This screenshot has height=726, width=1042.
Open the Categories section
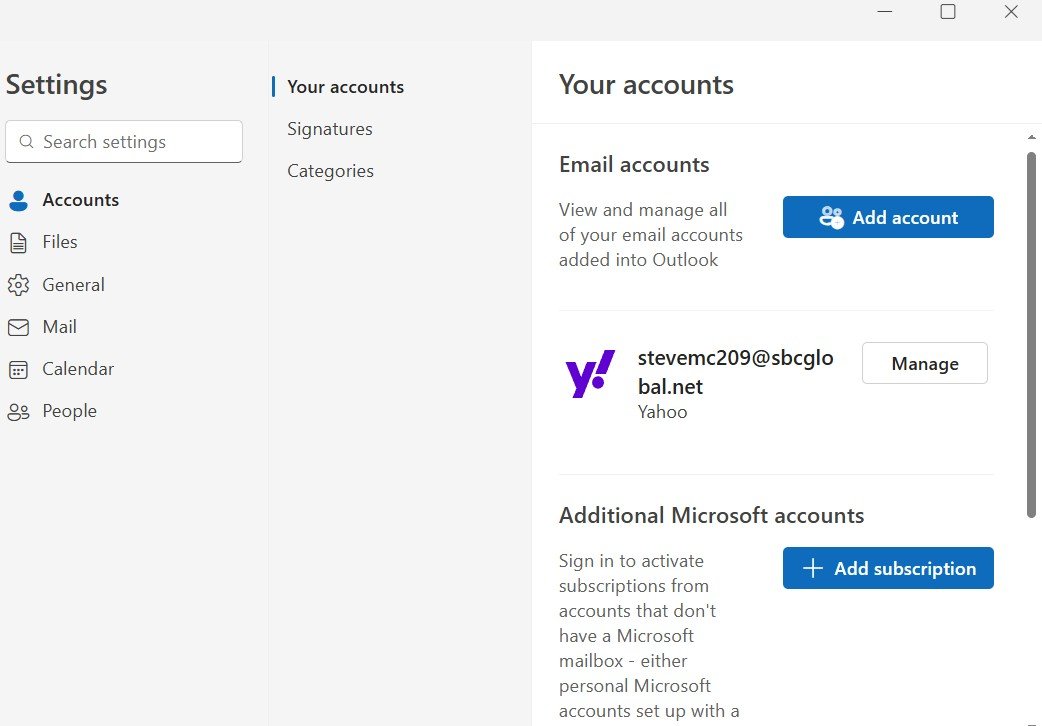(x=330, y=170)
